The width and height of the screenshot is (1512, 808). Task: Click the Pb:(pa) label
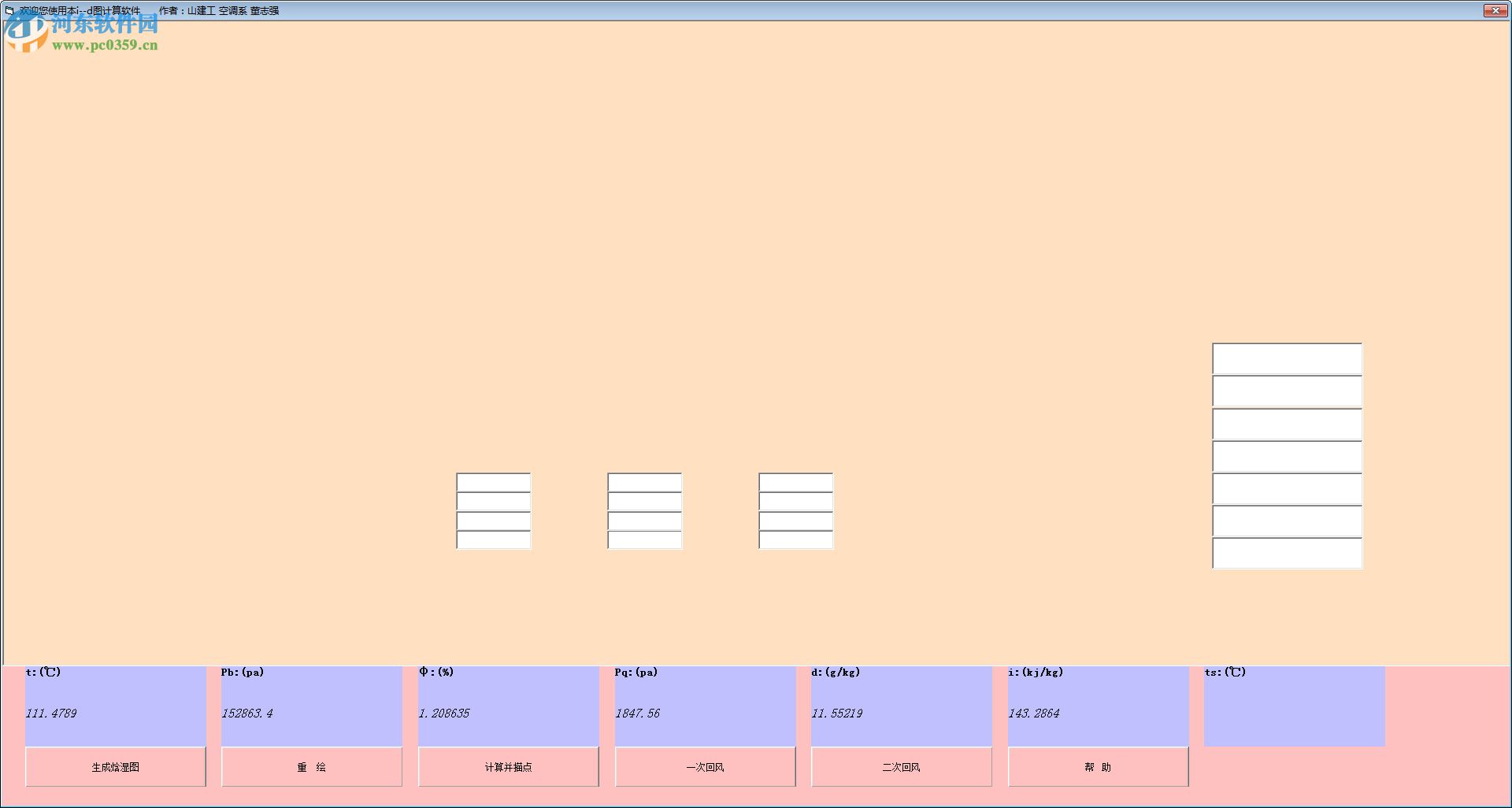click(243, 673)
